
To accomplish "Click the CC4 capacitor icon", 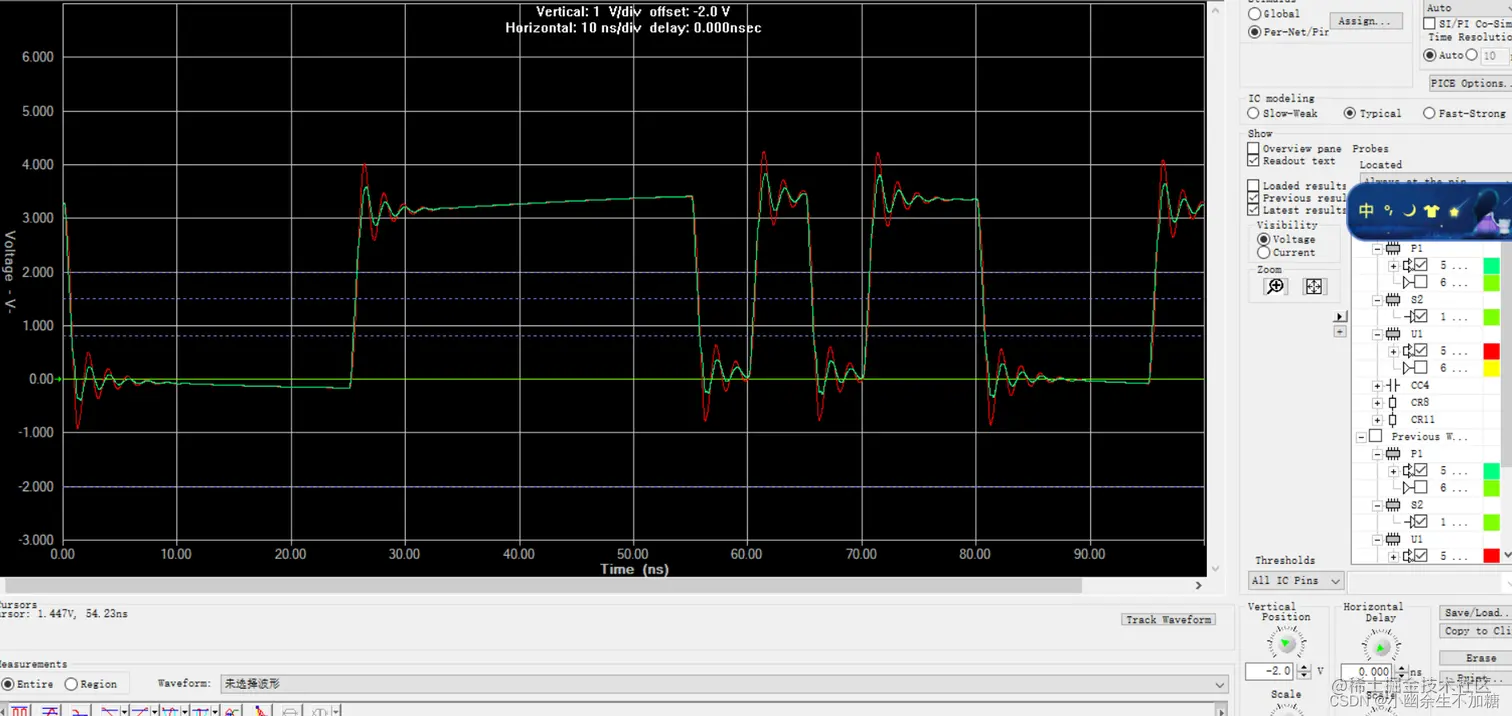I will pyautogui.click(x=1393, y=386).
